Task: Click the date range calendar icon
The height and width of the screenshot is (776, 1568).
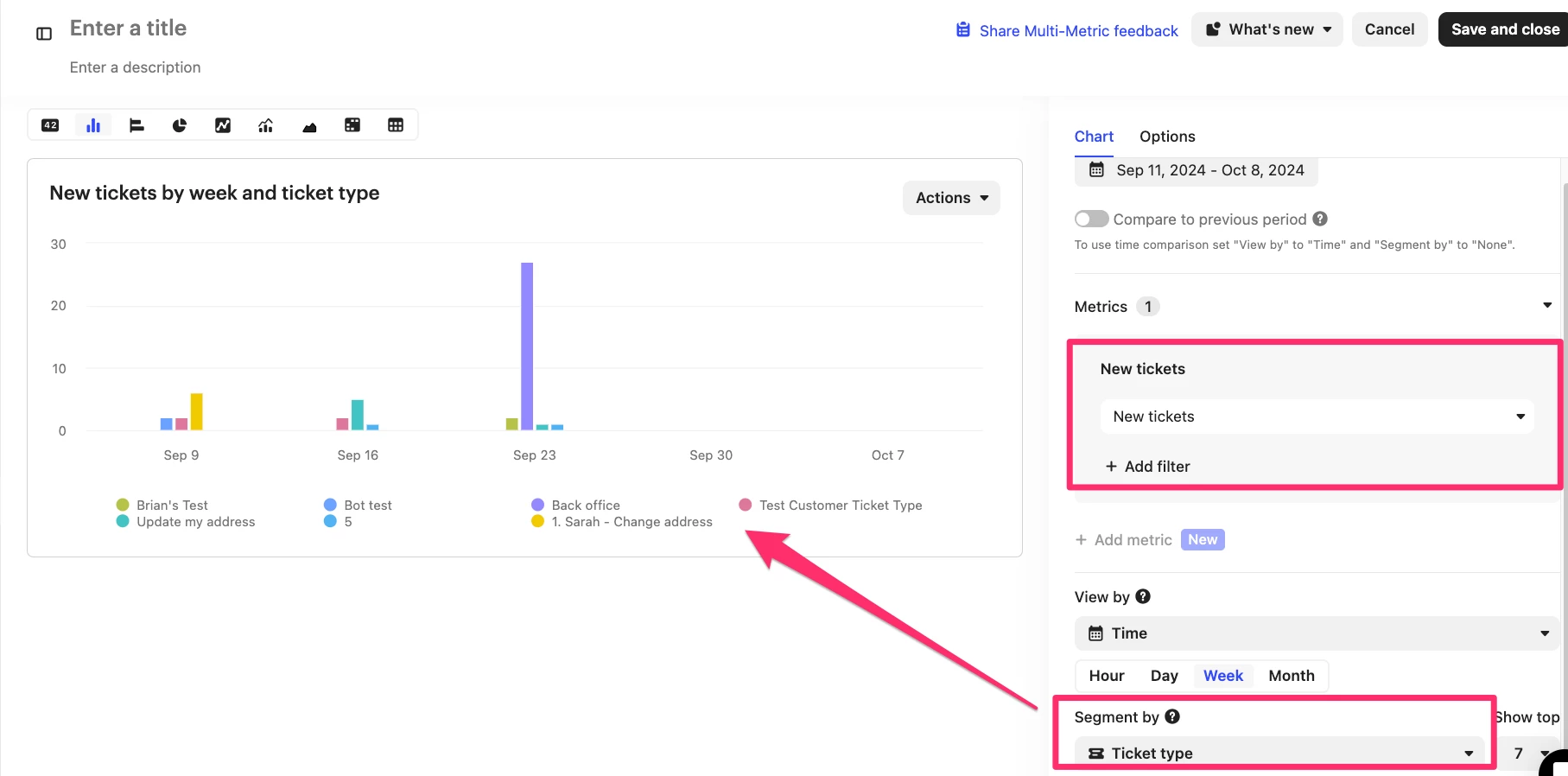Action: click(x=1096, y=169)
